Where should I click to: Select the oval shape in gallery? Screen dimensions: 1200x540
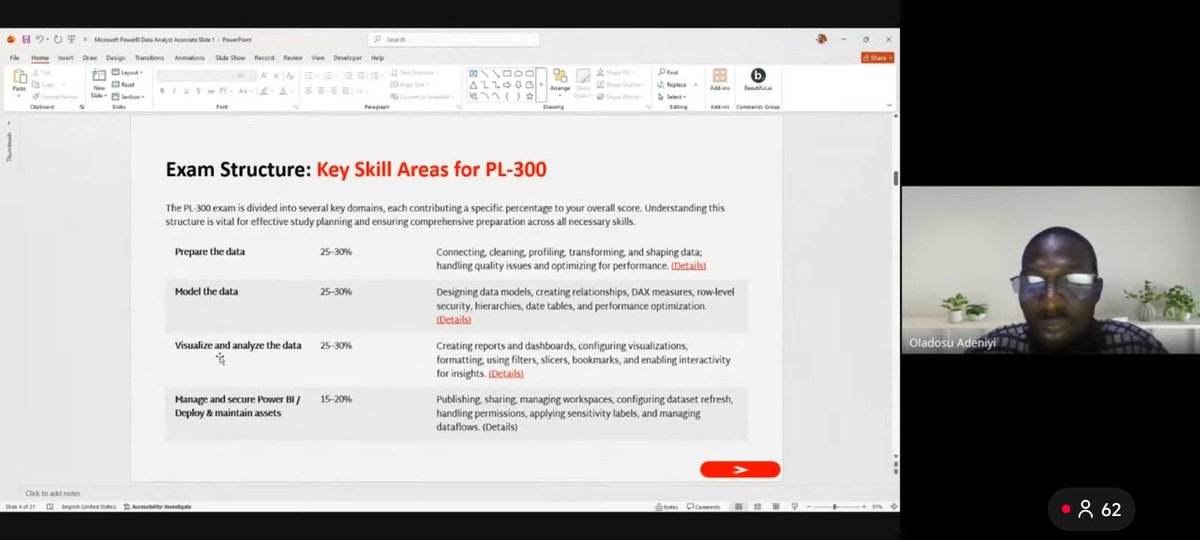pyautogui.click(x=518, y=73)
